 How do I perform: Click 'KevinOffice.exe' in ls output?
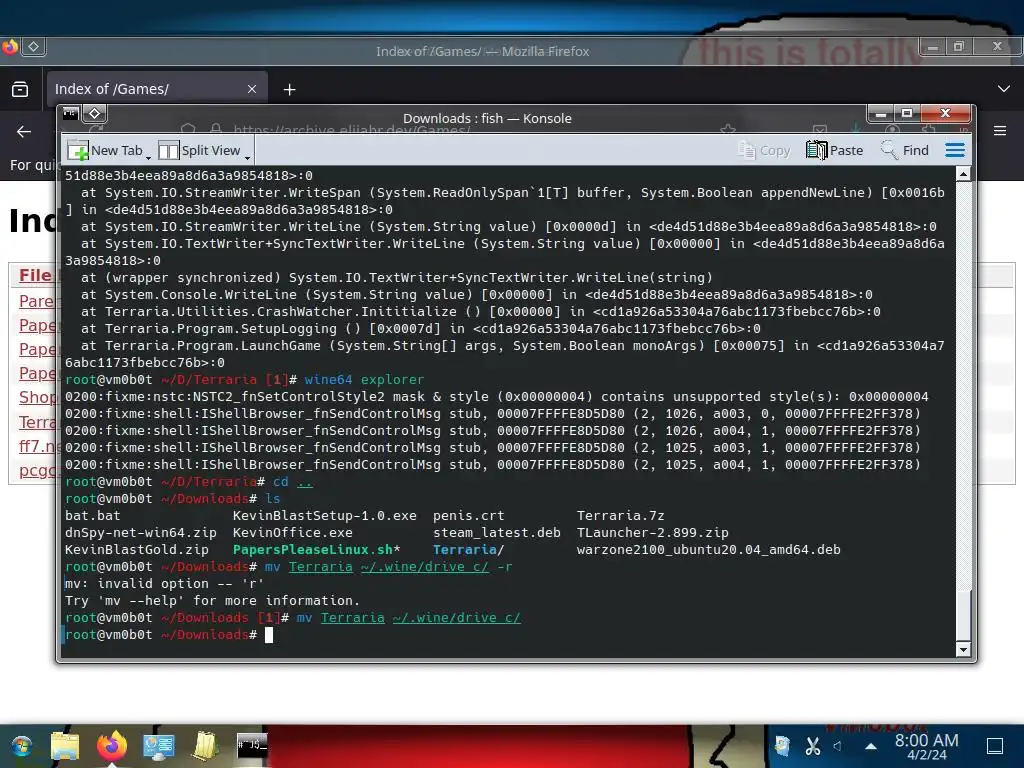(x=293, y=533)
